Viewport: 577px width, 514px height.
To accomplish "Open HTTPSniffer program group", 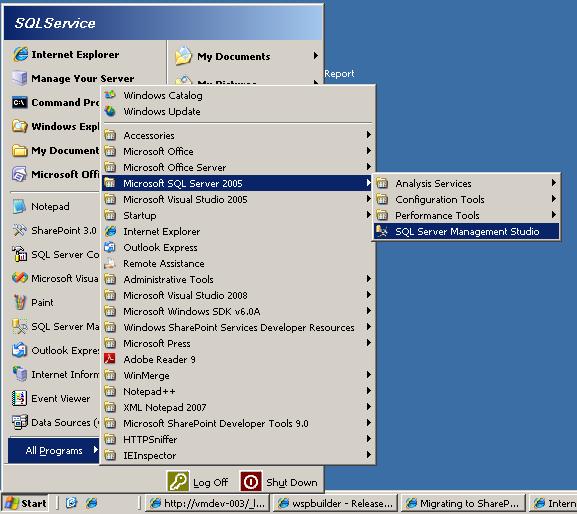I will (237, 439).
